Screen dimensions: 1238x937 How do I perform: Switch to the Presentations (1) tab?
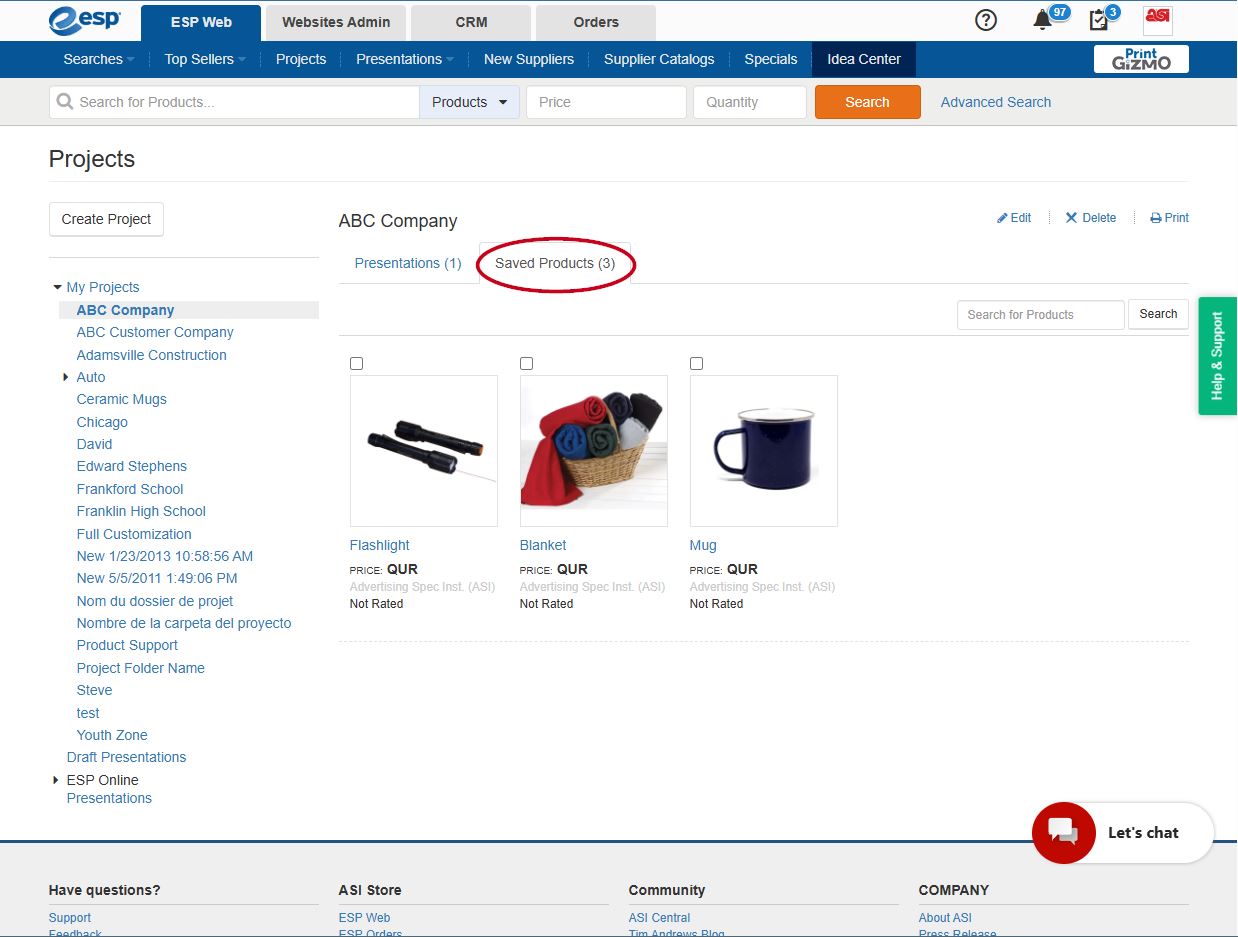tap(408, 263)
